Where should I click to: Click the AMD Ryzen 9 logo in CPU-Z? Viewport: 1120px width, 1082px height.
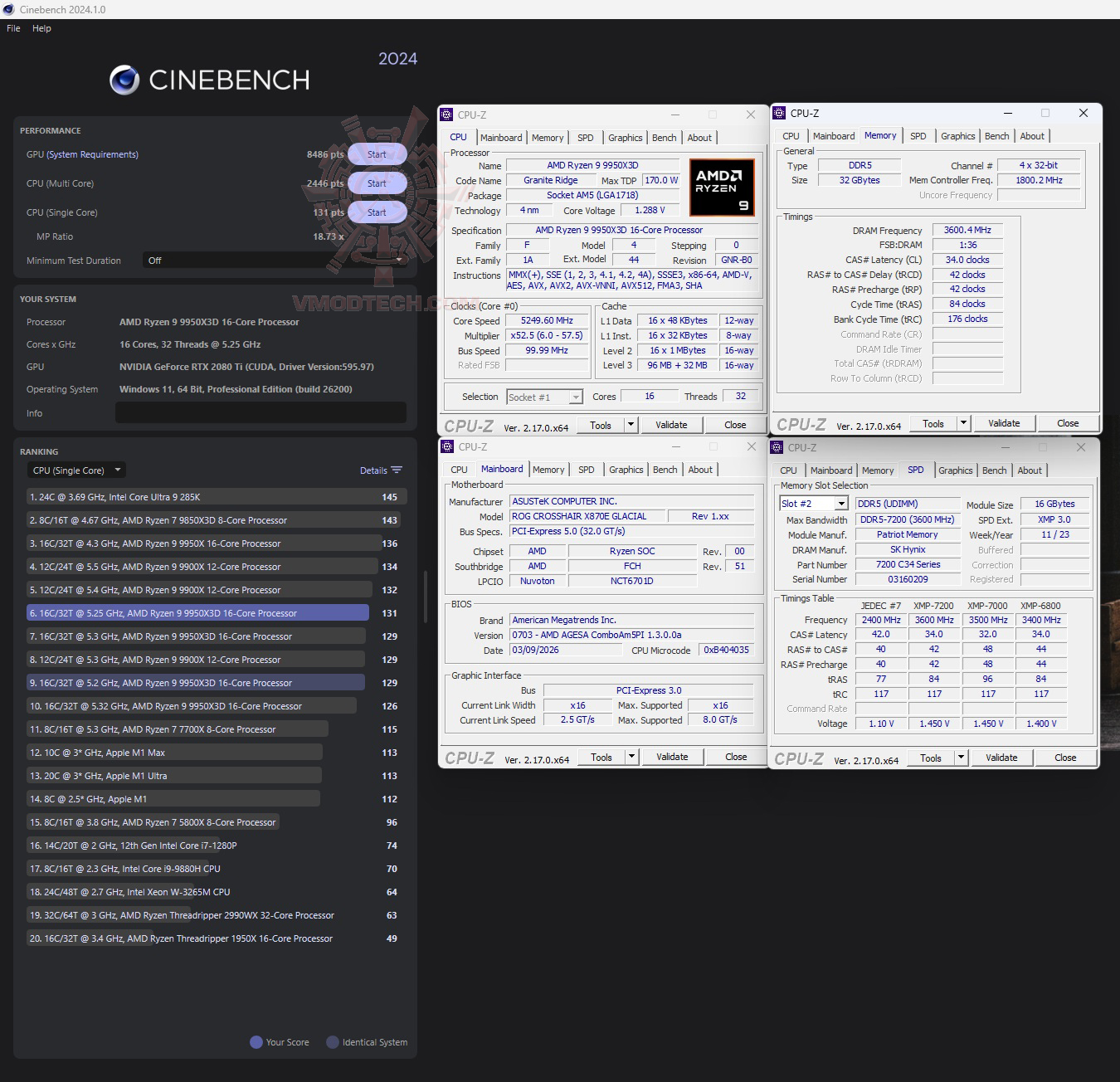click(722, 188)
